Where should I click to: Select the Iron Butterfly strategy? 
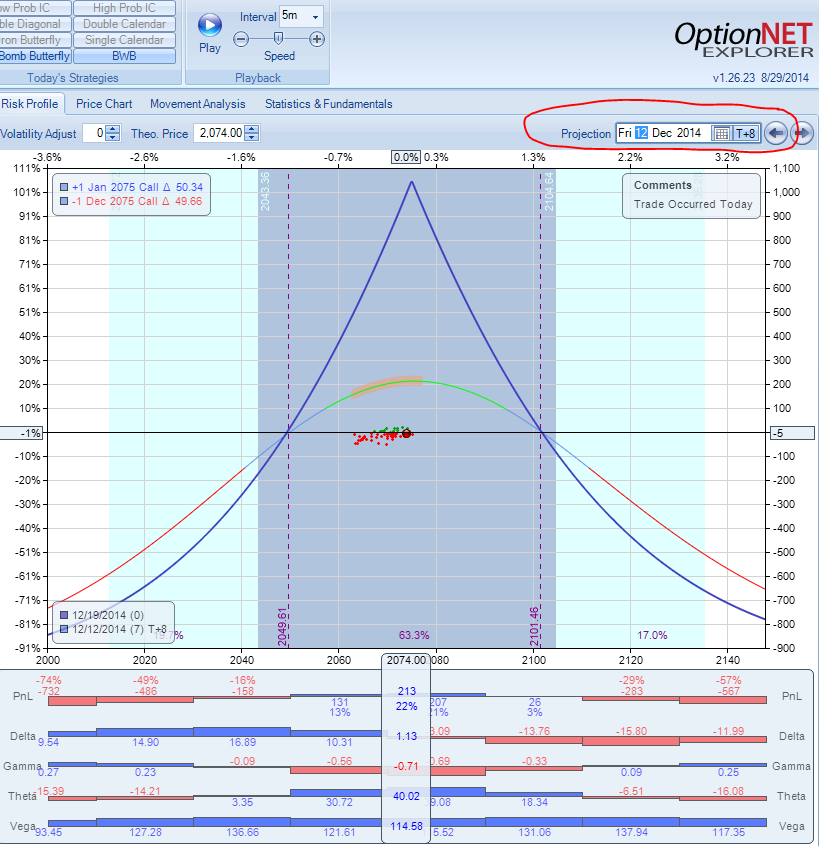point(35,40)
